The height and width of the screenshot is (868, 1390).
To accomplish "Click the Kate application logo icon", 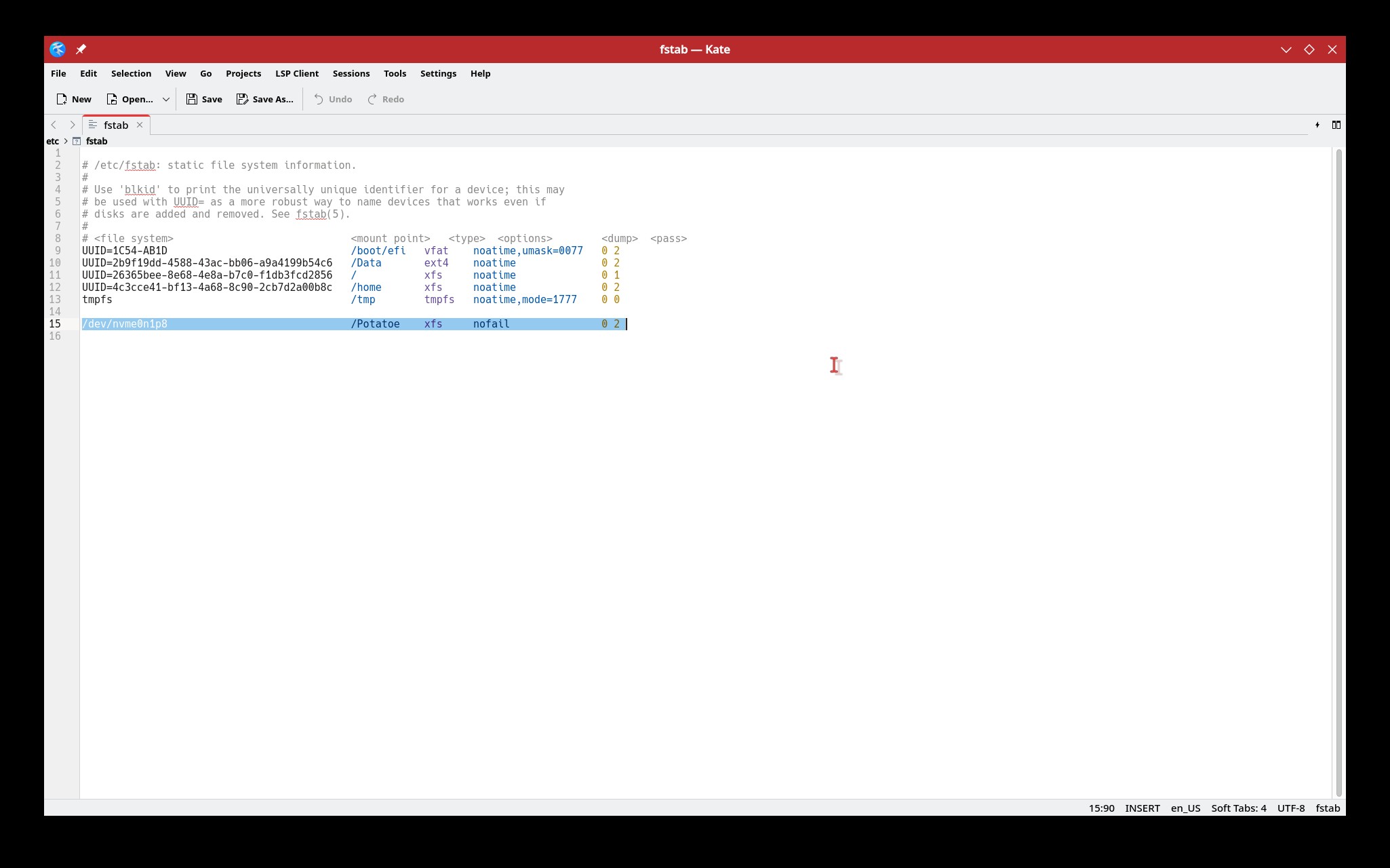I will [x=58, y=50].
